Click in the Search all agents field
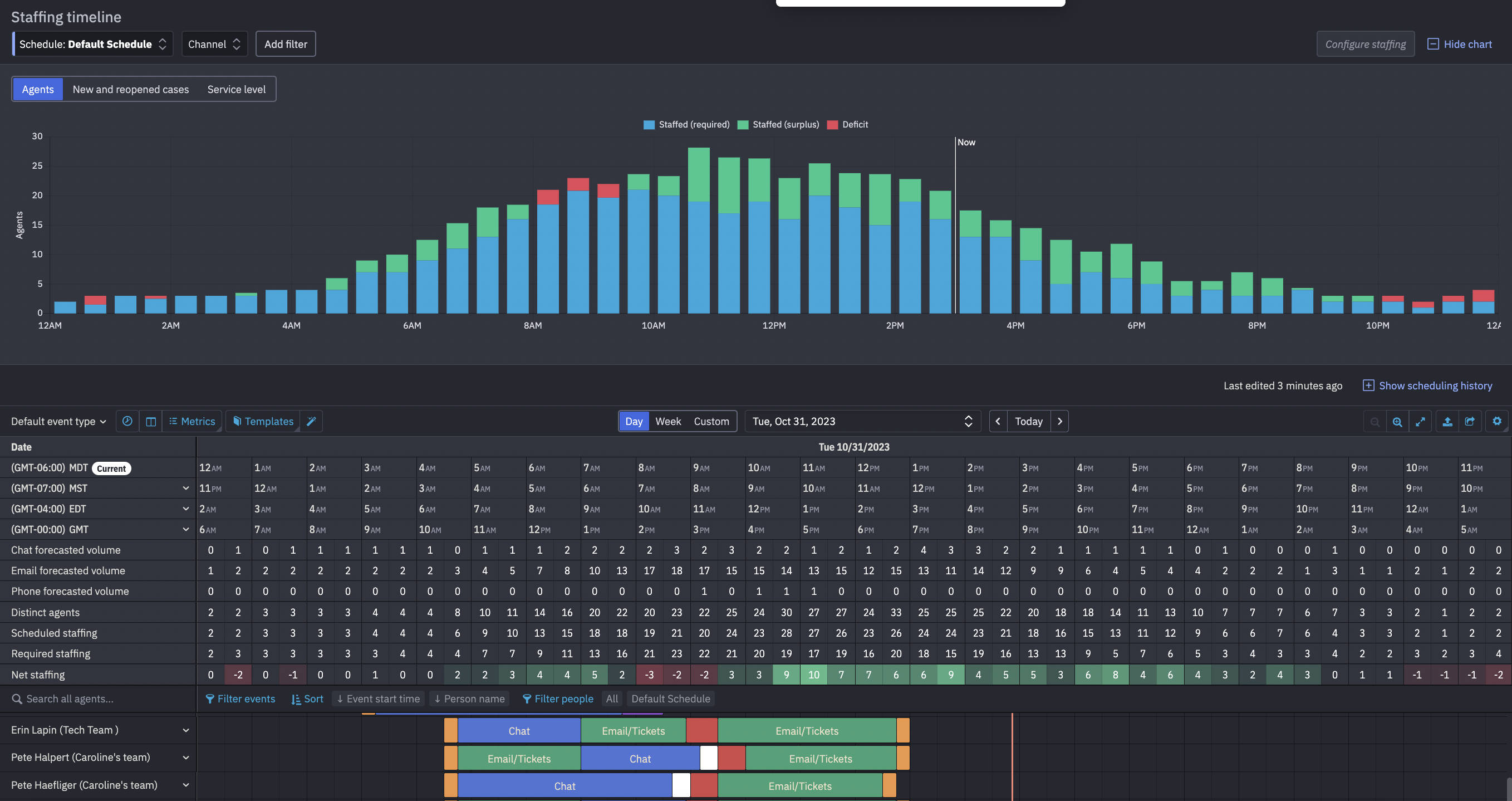The width and height of the screenshot is (1512, 801). click(x=88, y=699)
